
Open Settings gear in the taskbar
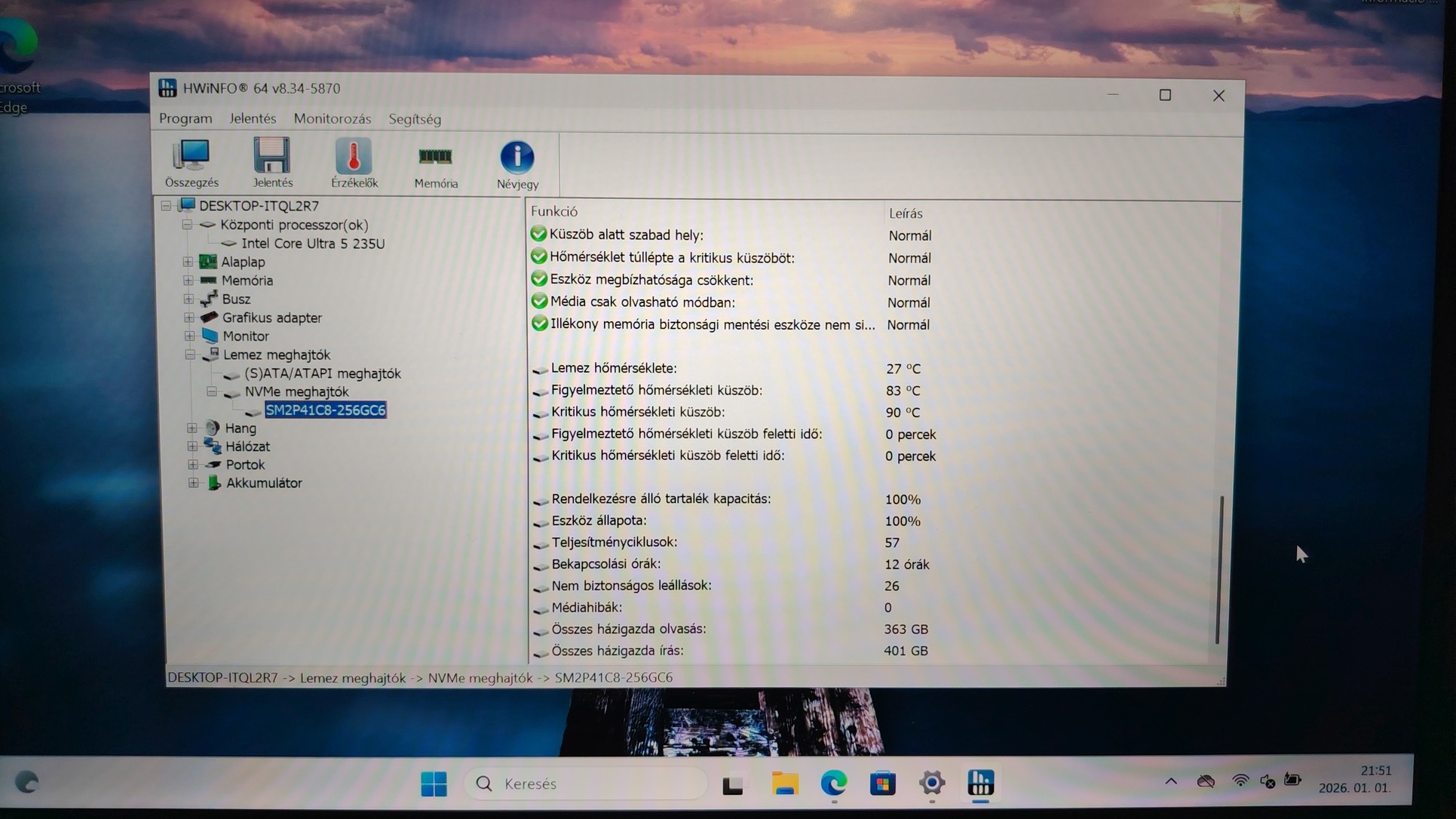932,784
